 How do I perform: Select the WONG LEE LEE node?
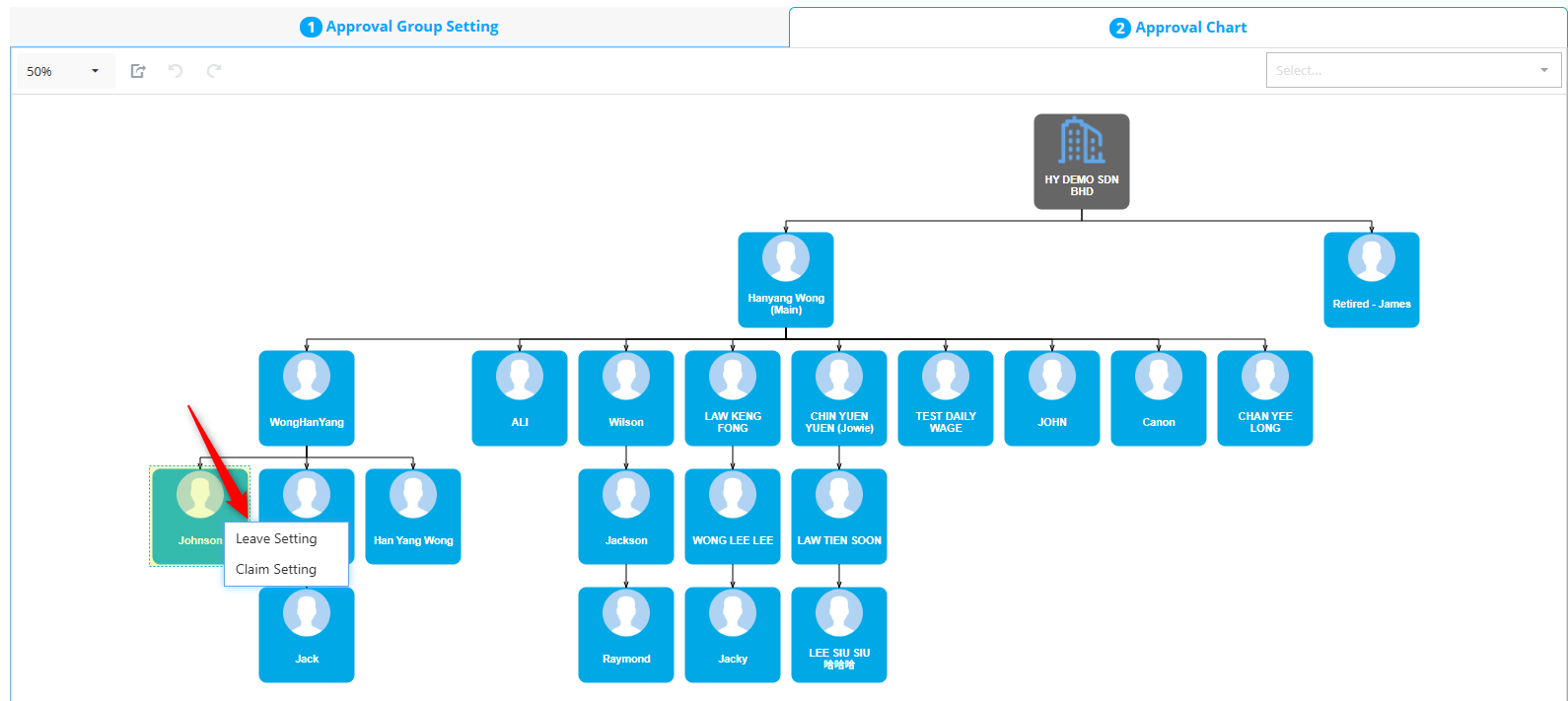pyautogui.click(x=733, y=517)
